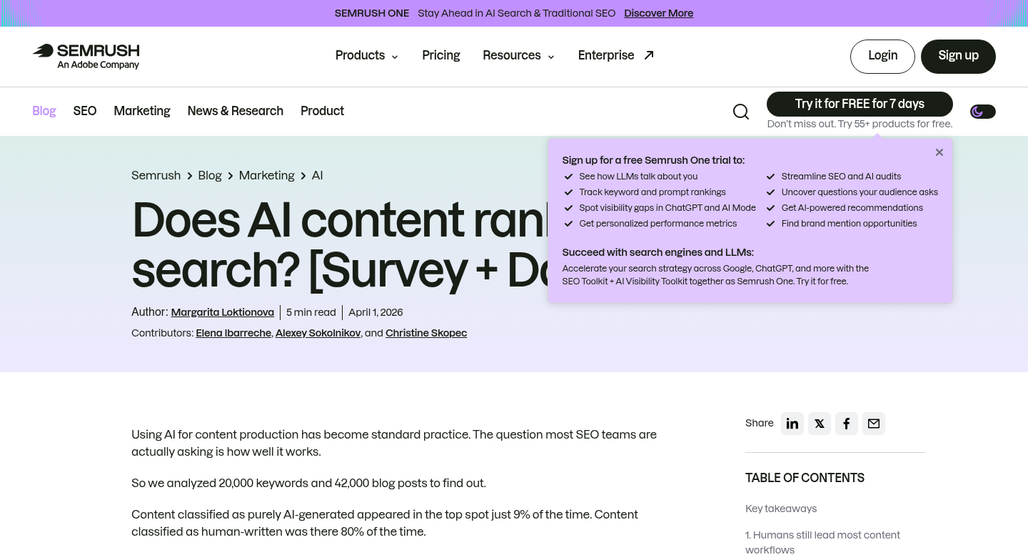Select the Blog tab
This screenshot has height=556, width=1028.
tap(44, 111)
